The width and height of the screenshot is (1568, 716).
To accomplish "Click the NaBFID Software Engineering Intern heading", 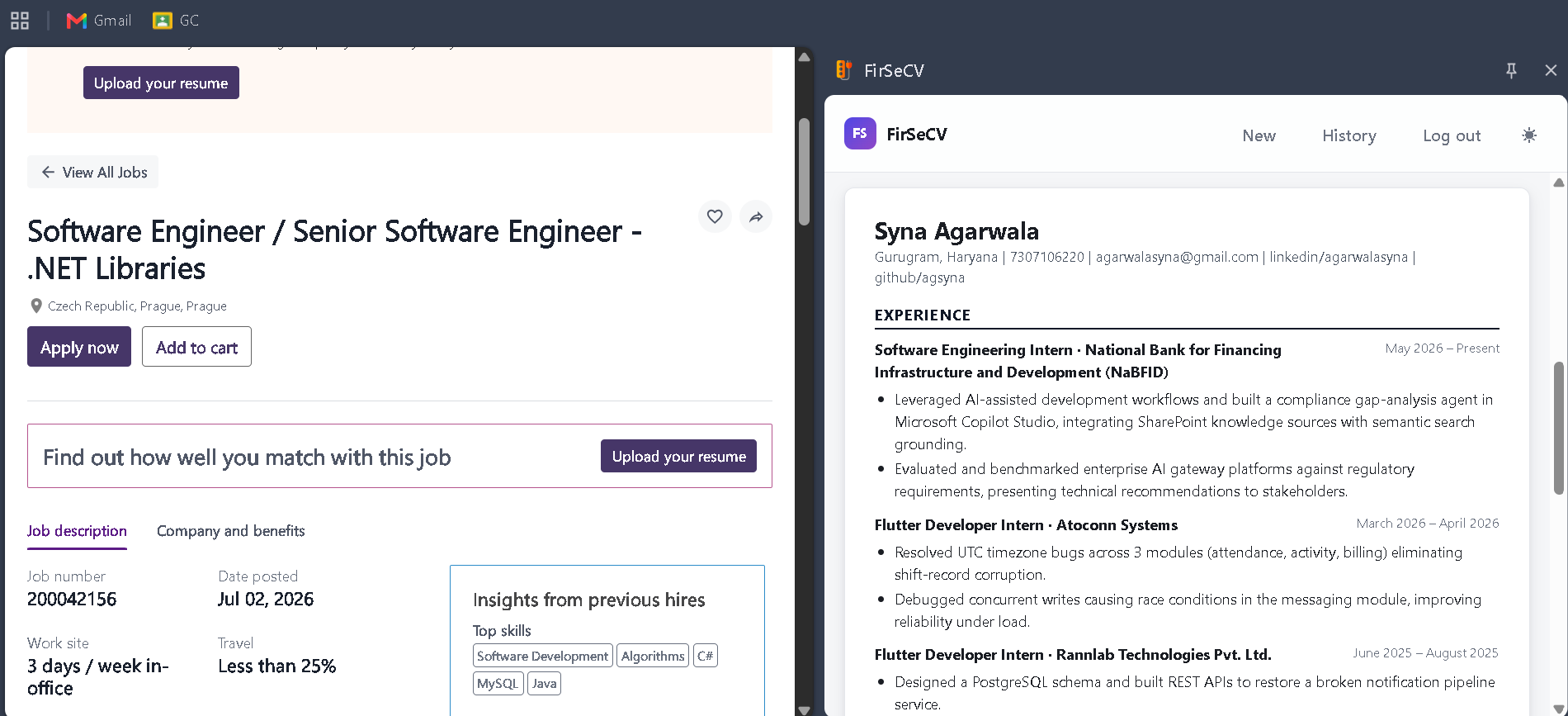I will [1078, 361].
